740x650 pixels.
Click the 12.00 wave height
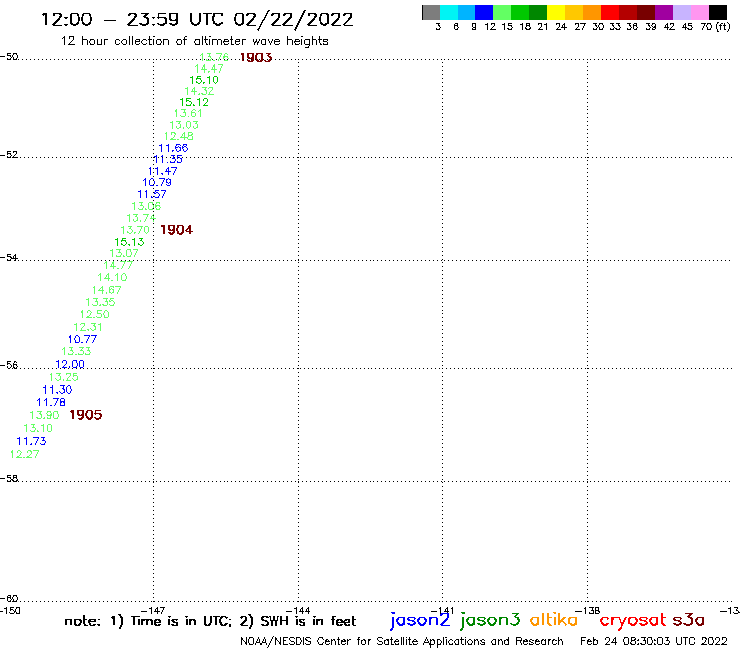pyautogui.click(x=70, y=364)
